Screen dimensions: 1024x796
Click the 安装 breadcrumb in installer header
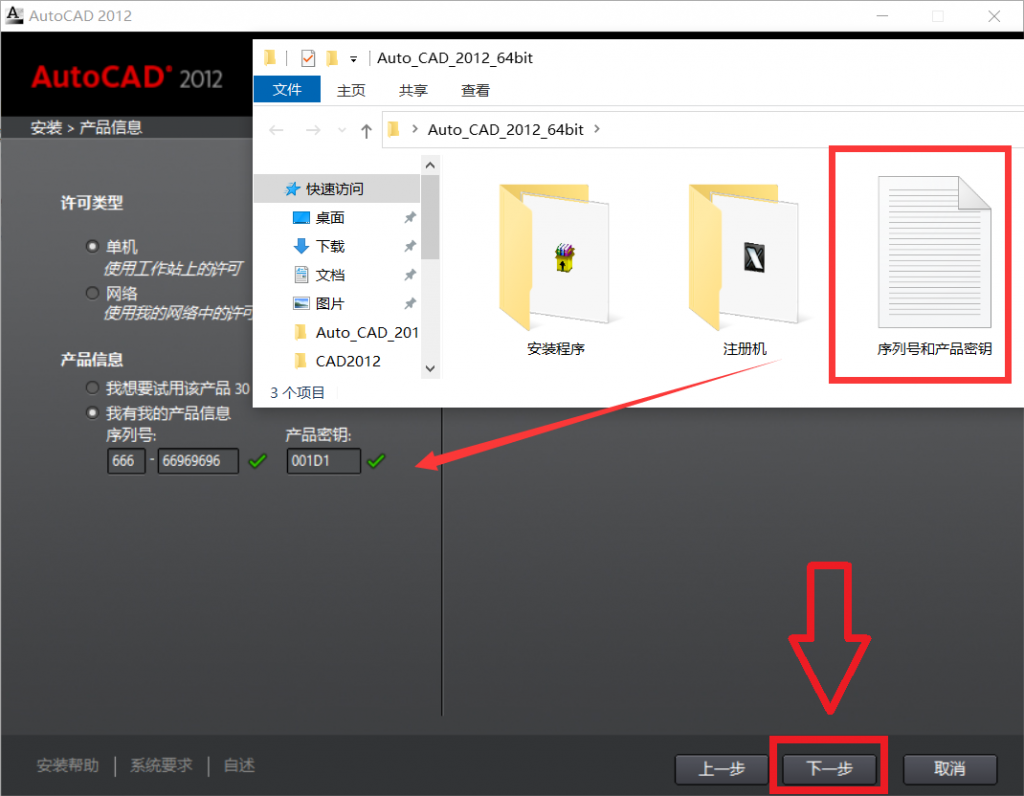[46, 127]
